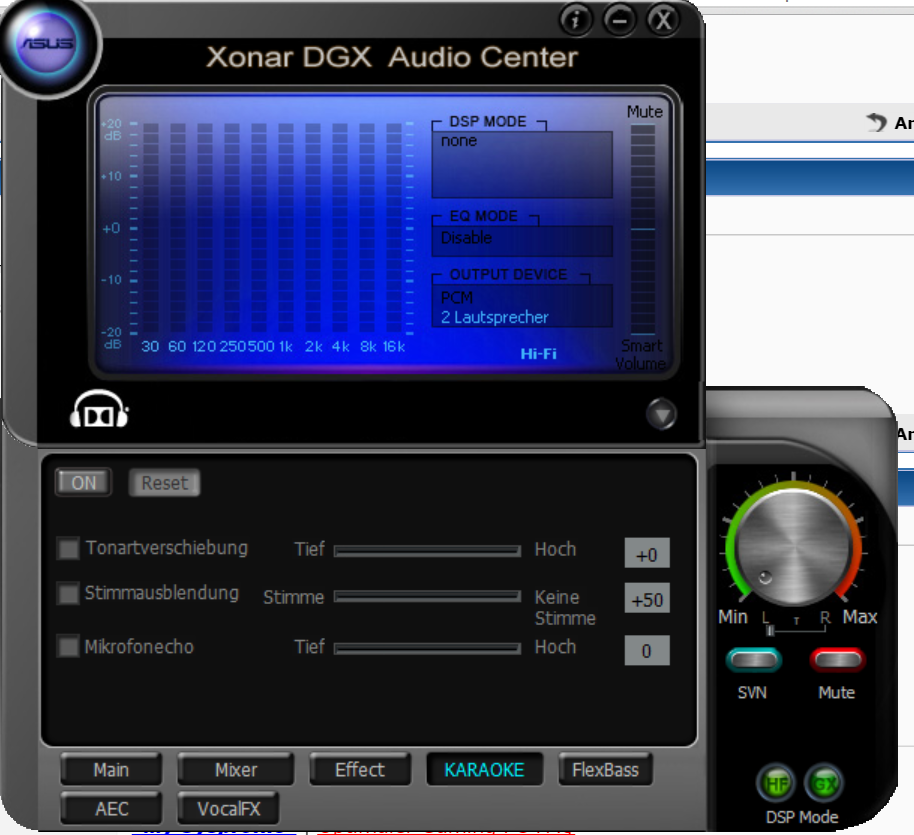Image resolution: width=914 pixels, height=835 pixels.
Task: Open the VocalFX tab
Action: tap(228, 808)
